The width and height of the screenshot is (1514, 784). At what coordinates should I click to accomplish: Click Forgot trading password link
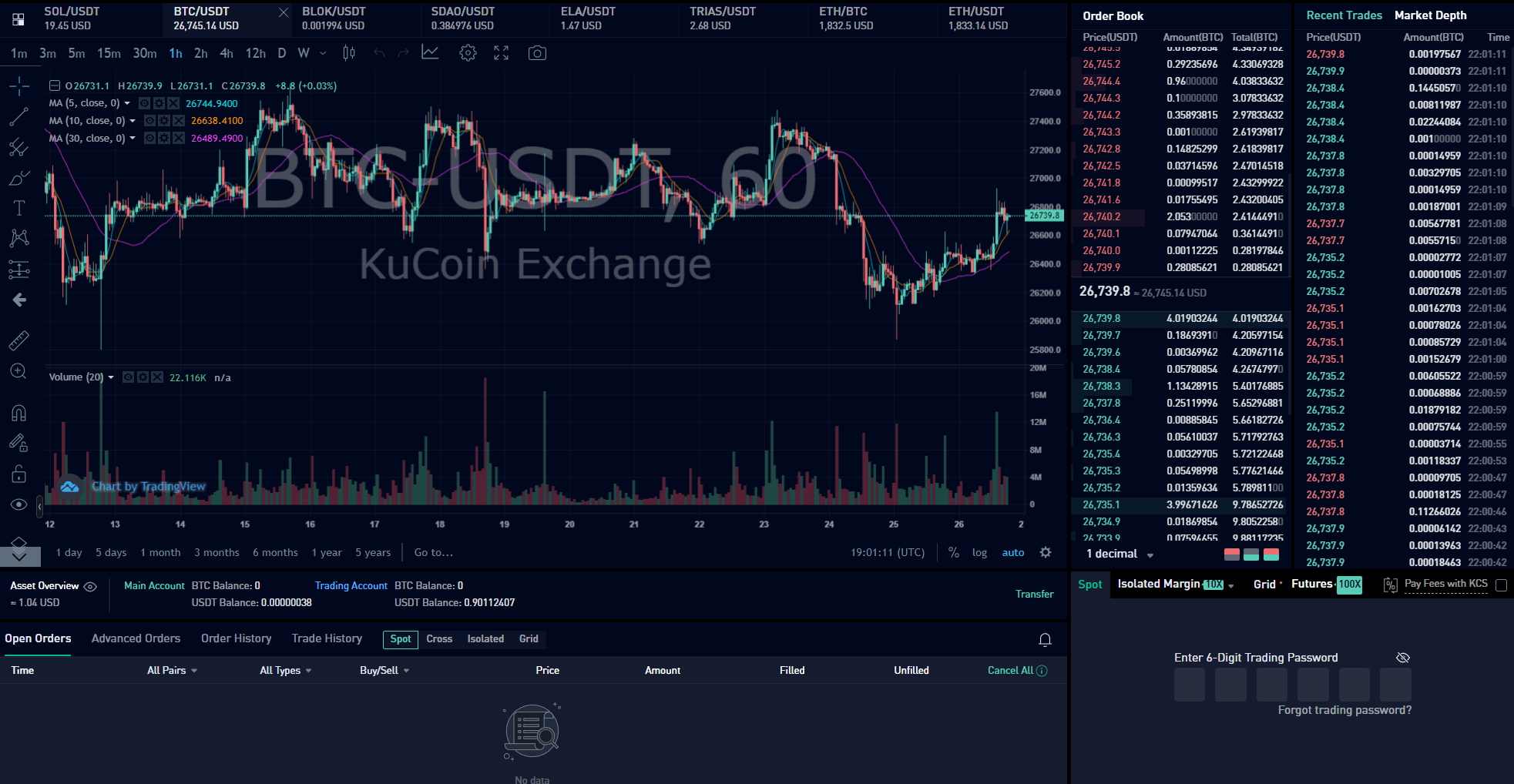(1344, 710)
